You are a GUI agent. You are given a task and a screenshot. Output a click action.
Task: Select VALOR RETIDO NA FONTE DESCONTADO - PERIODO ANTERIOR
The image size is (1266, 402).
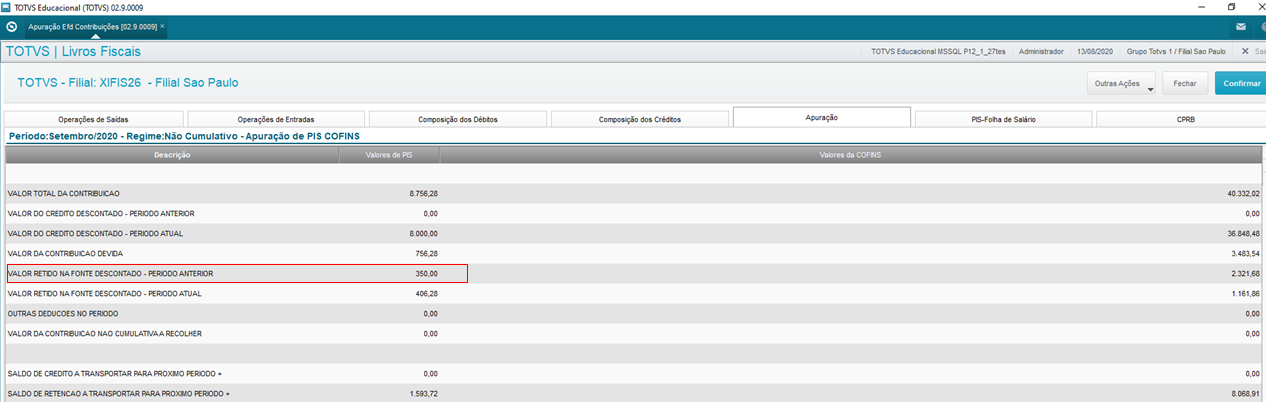point(634,273)
